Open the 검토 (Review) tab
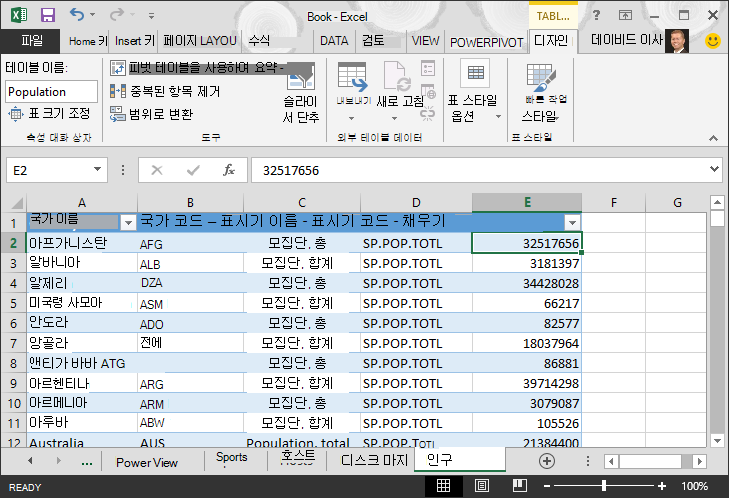 [x=373, y=40]
